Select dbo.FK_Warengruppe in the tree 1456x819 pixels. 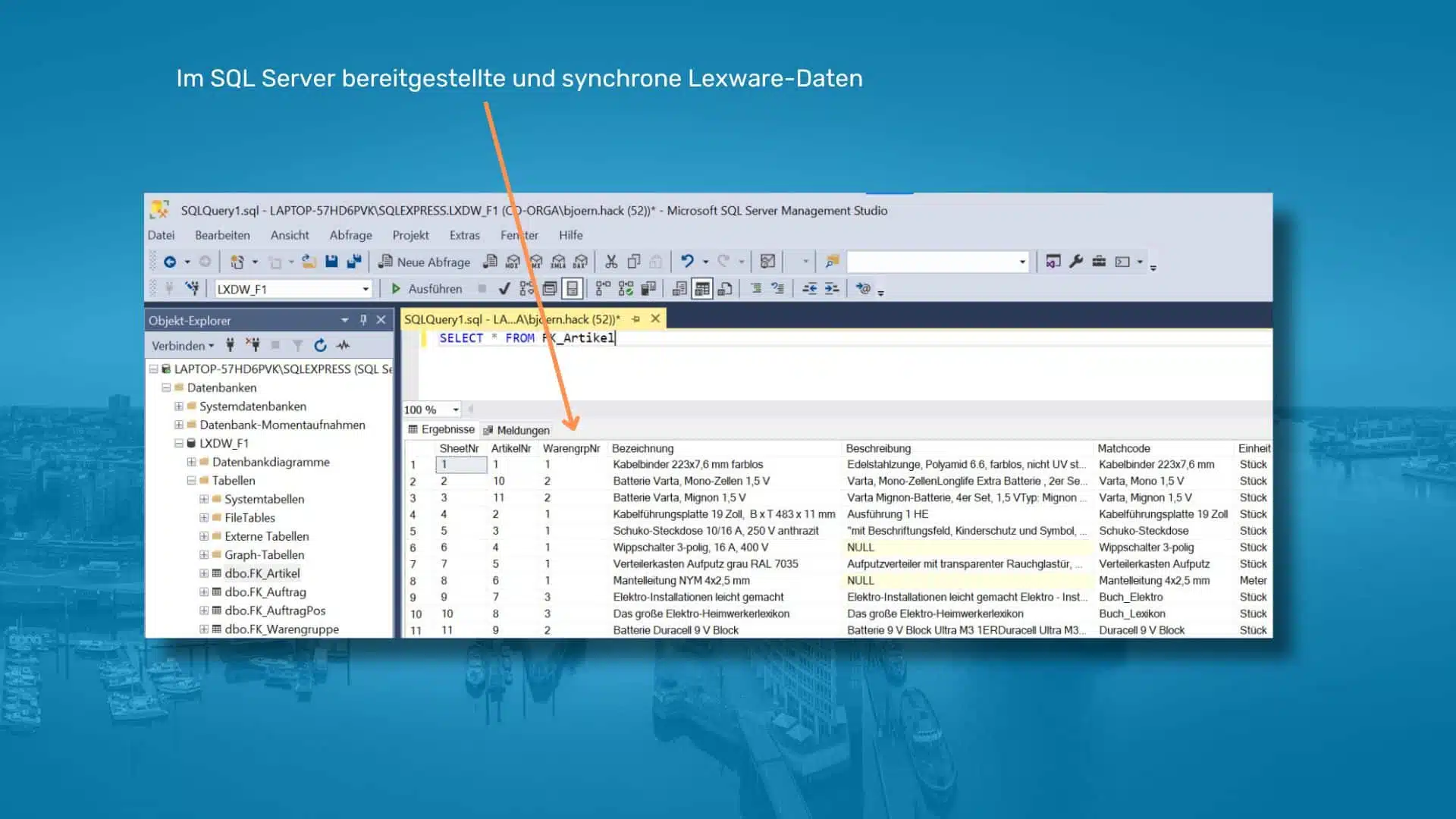tap(281, 629)
